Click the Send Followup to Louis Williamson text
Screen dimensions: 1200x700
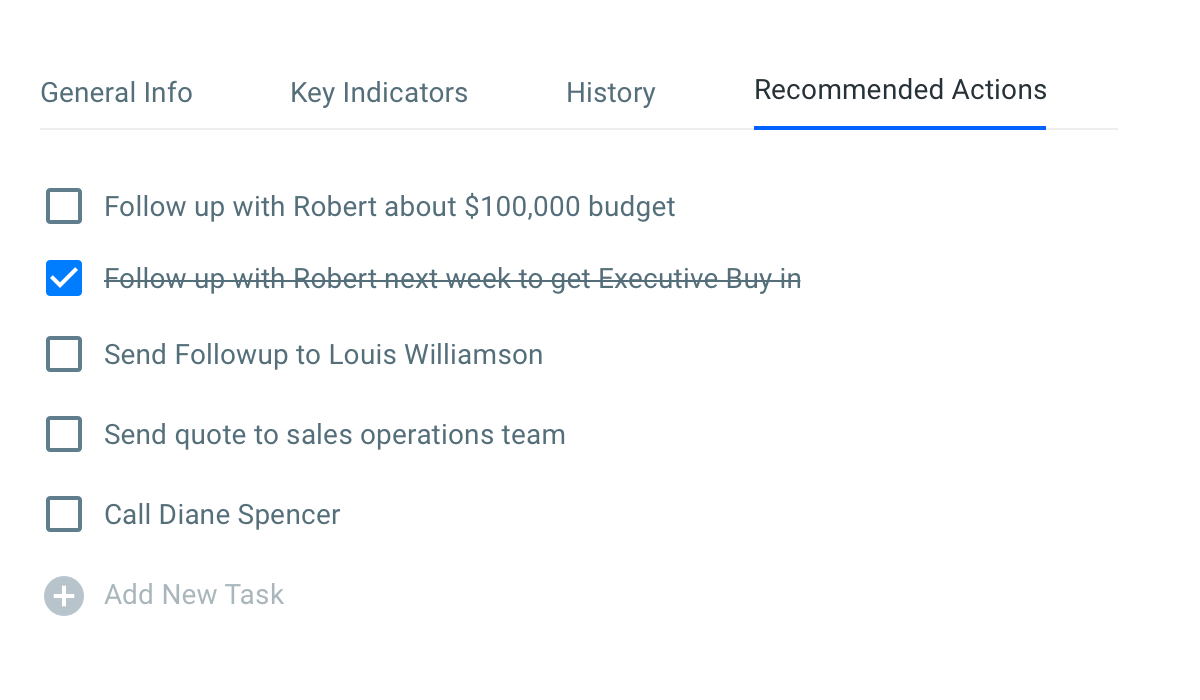point(323,355)
